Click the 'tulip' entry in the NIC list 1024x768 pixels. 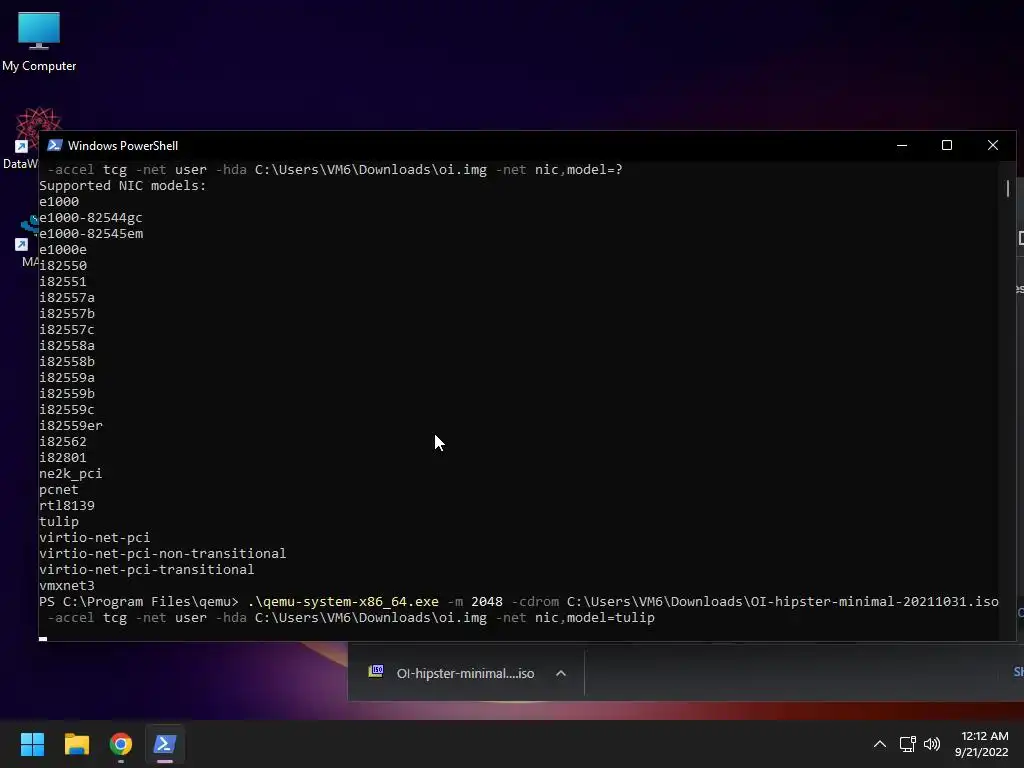pyautogui.click(x=59, y=521)
